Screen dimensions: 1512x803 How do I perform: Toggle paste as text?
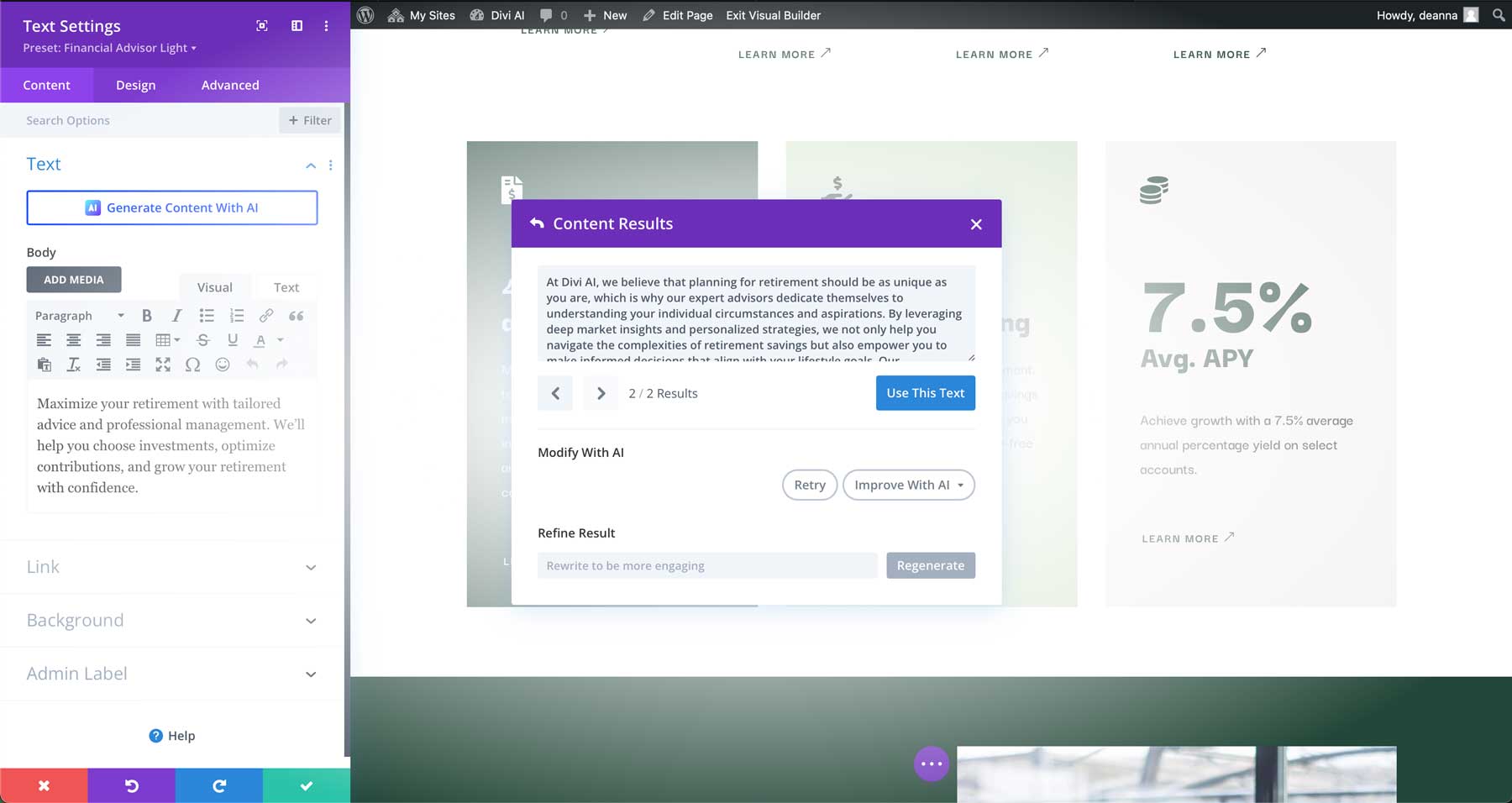[44, 365]
